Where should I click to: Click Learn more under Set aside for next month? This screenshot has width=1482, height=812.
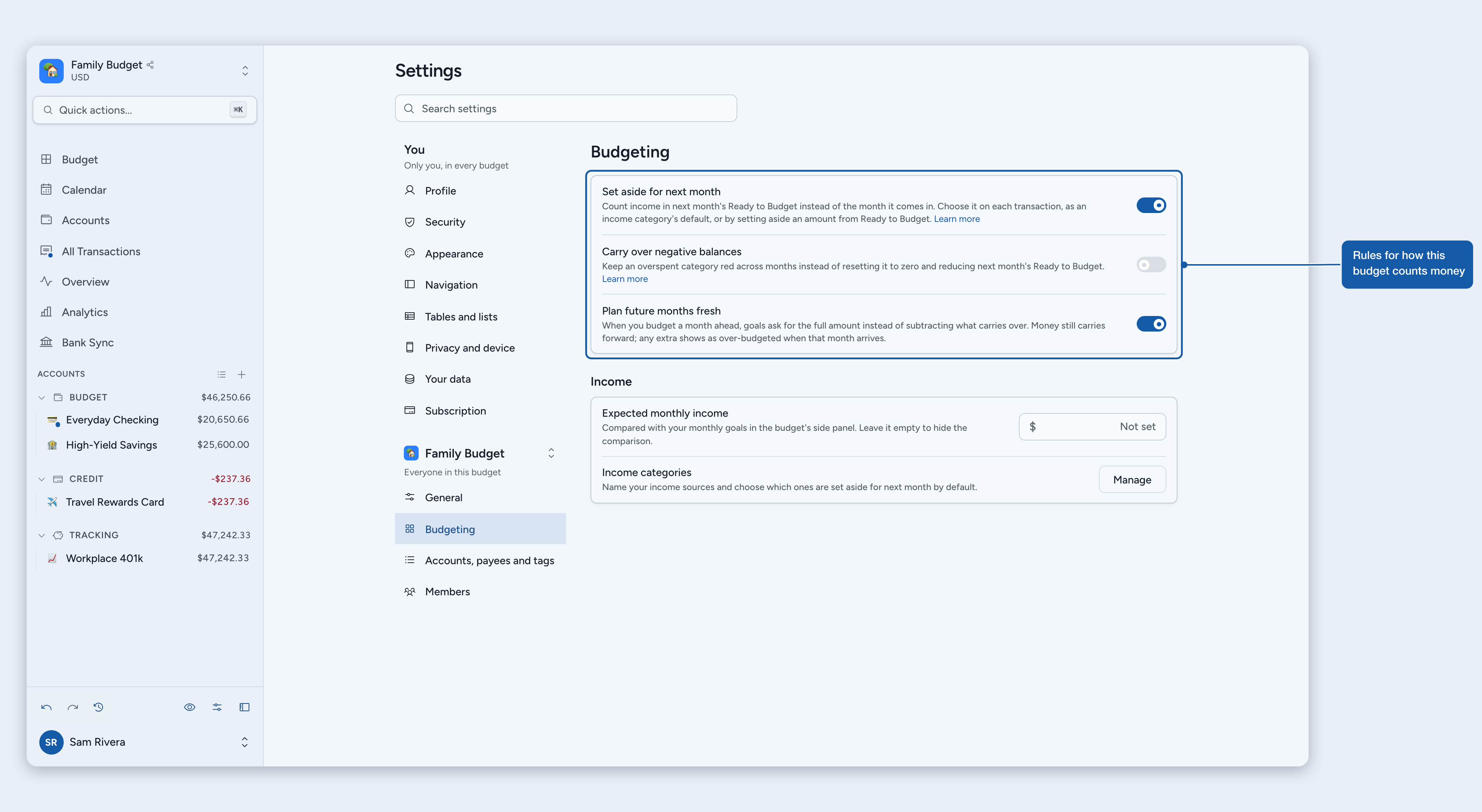click(957, 219)
